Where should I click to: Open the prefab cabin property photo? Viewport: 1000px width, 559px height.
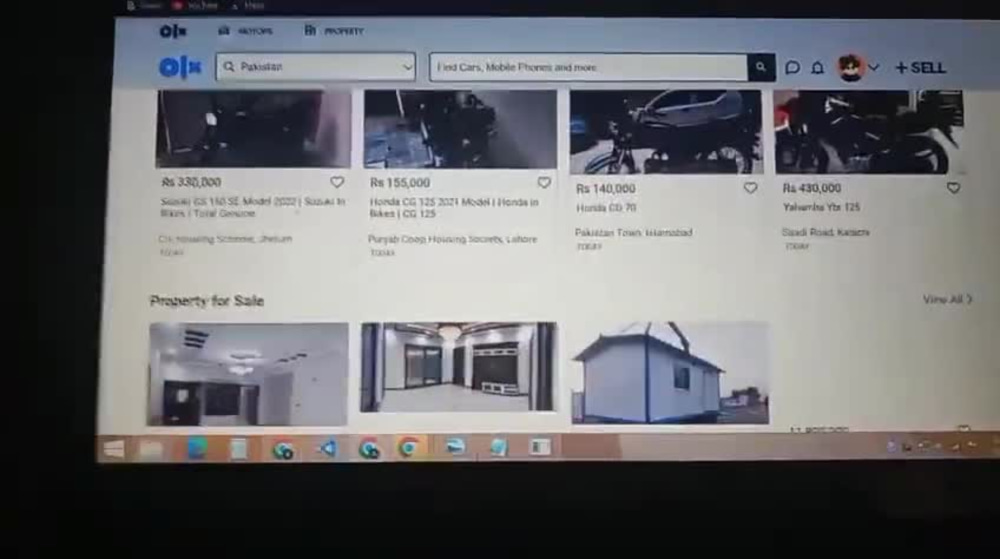670,373
